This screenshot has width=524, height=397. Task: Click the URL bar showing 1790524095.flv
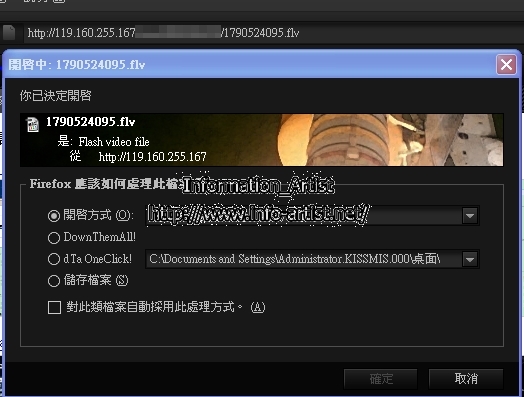click(x=272, y=33)
